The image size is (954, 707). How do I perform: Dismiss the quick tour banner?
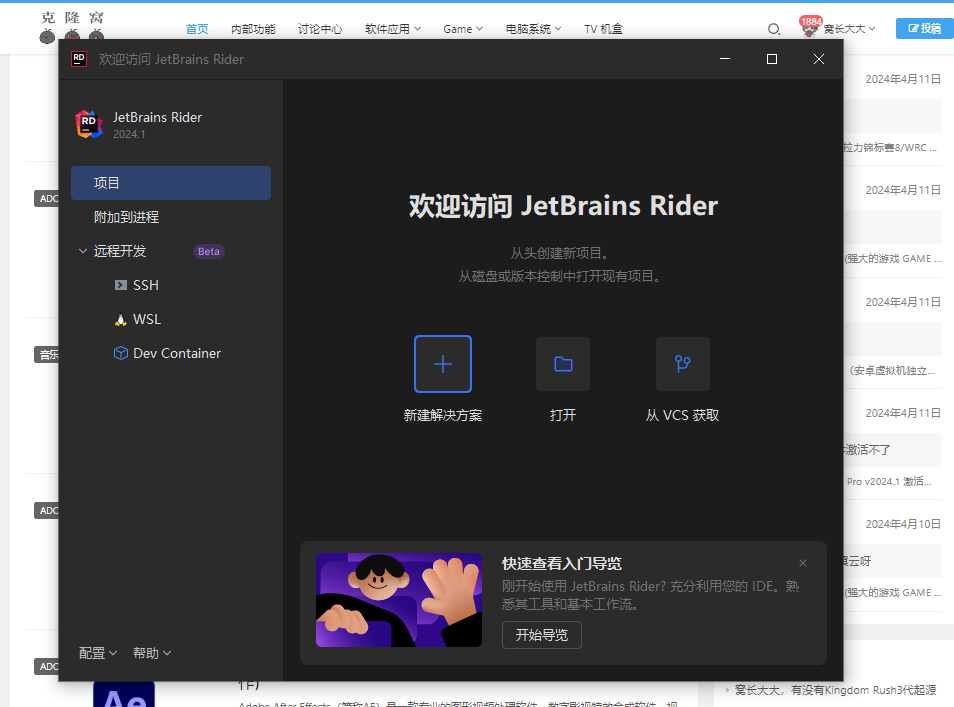803,563
